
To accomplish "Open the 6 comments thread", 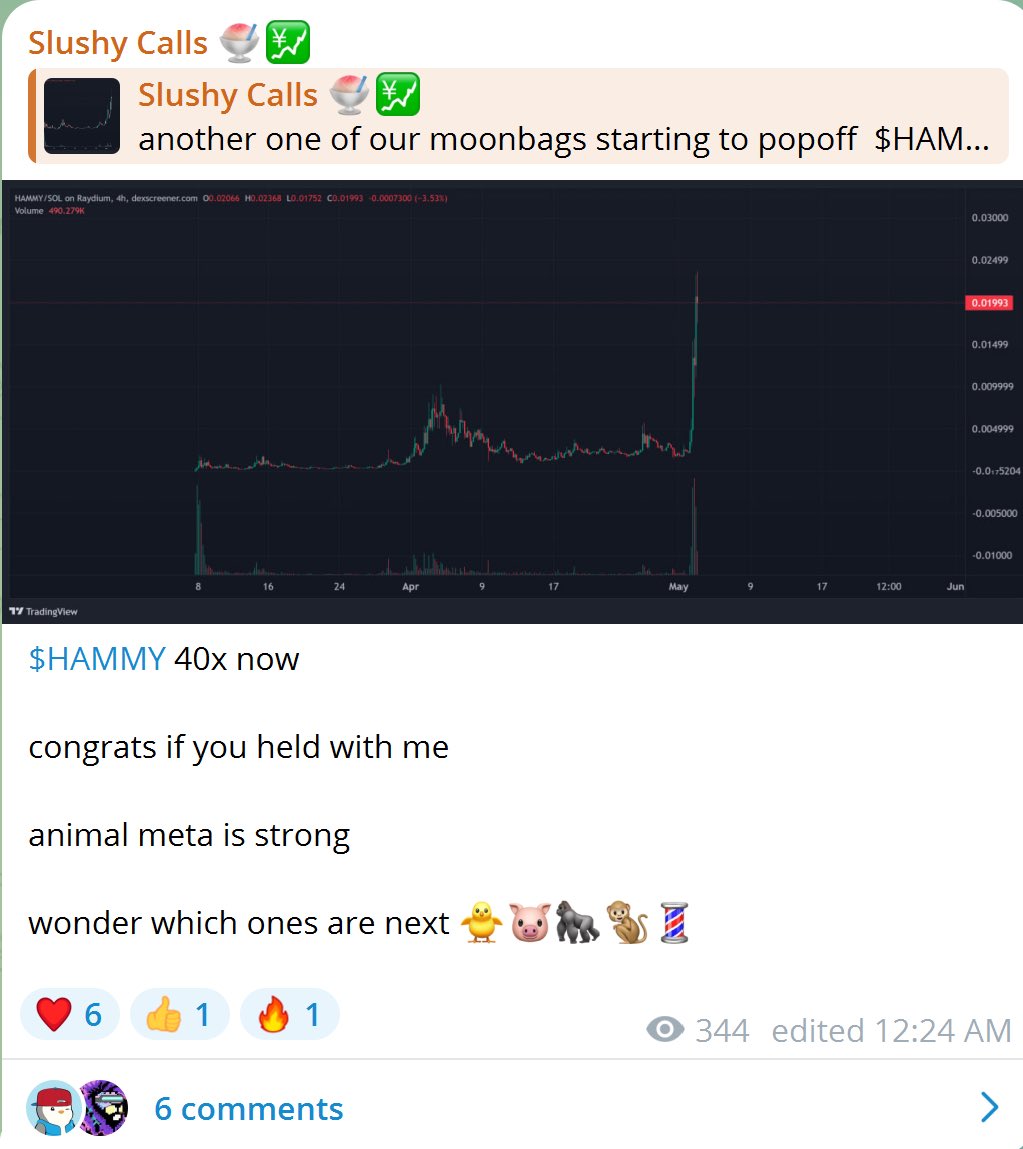I will [248, 1109].
